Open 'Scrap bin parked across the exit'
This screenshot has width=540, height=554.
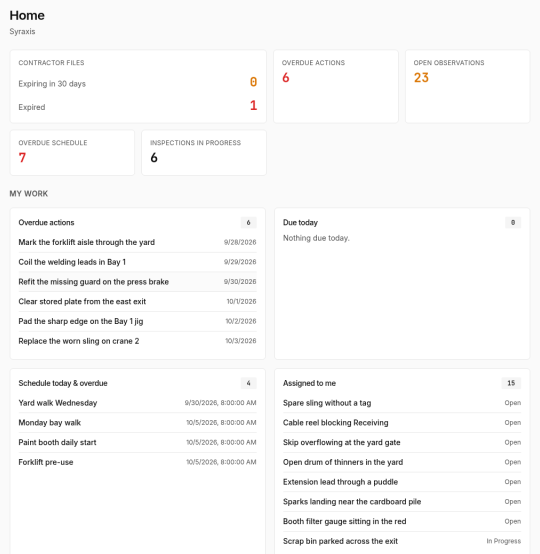tap(402, 541)
